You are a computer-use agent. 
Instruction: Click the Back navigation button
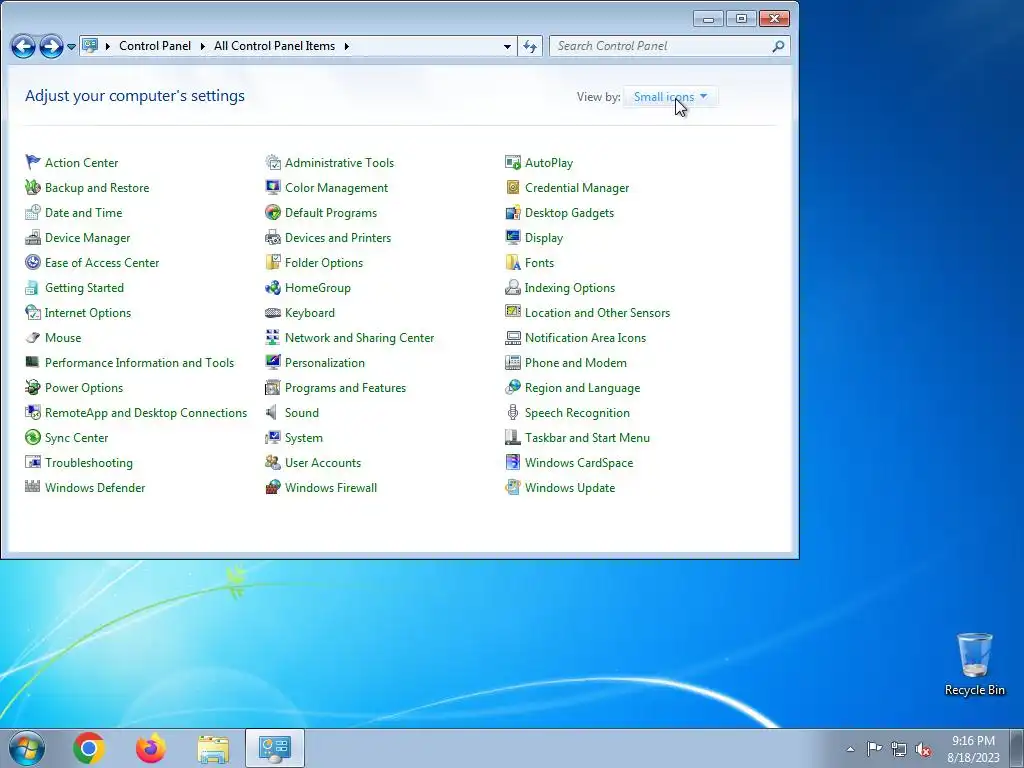[24, 46]
